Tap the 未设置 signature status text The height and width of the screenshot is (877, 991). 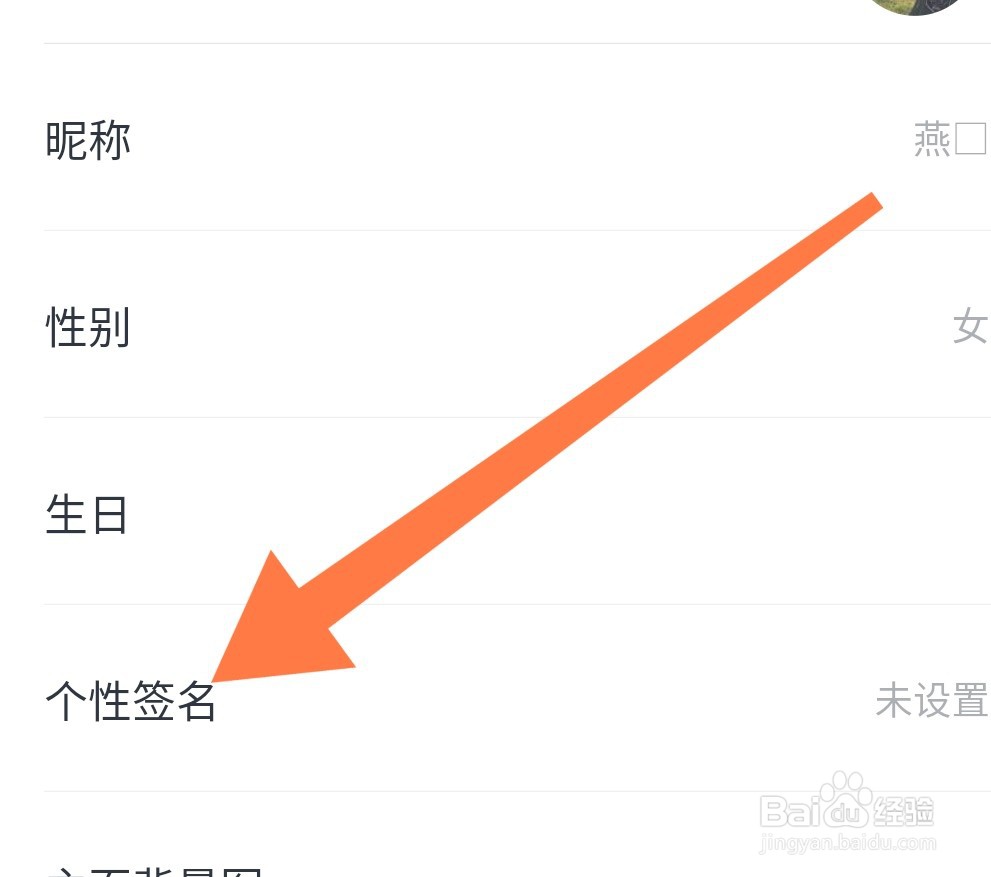[932, 700]
